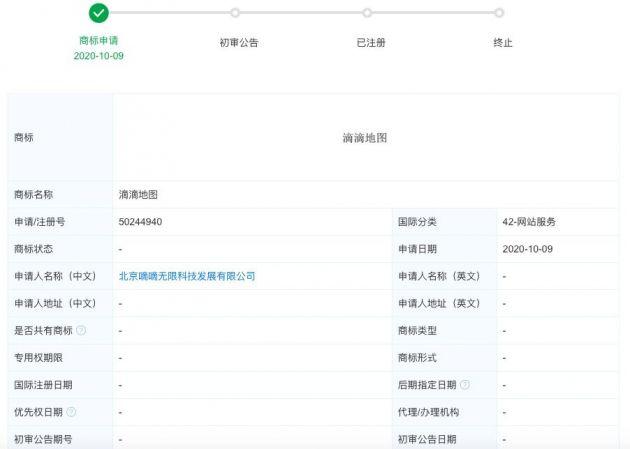Select the 商标名称 value 滴滴地图

pos(138,194)
